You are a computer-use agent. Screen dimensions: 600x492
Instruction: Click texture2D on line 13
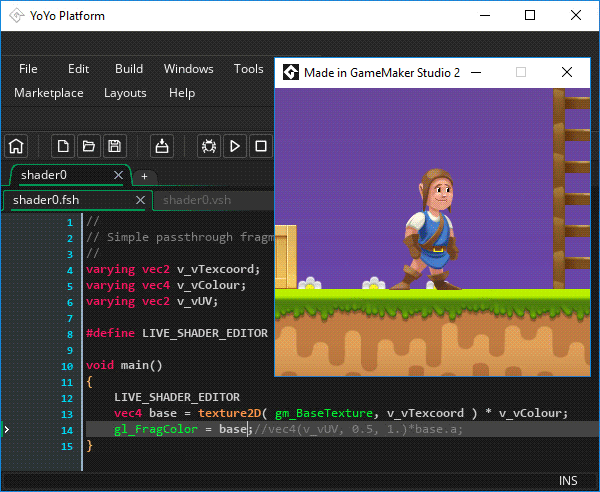click(x=229, y=413)
